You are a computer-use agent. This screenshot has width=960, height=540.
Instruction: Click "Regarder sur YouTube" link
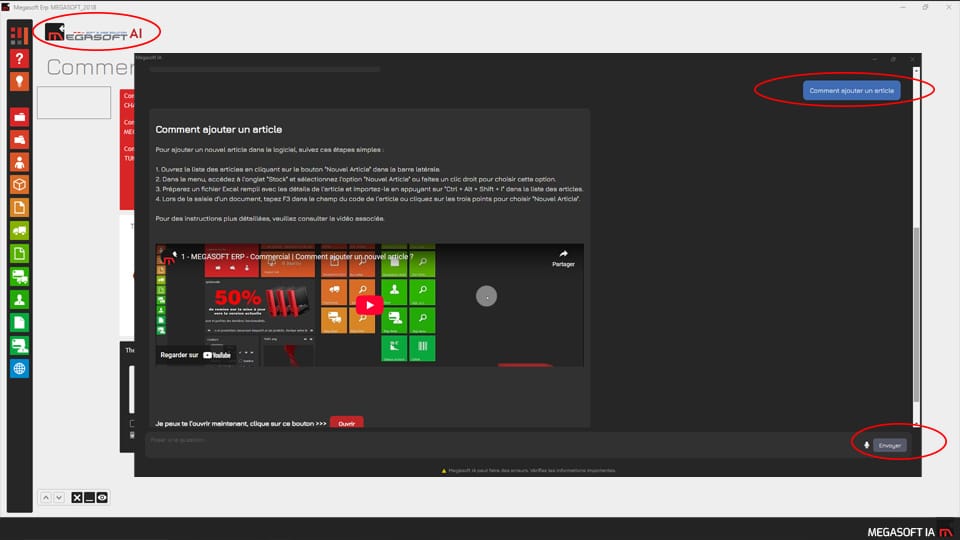point(196,355)
